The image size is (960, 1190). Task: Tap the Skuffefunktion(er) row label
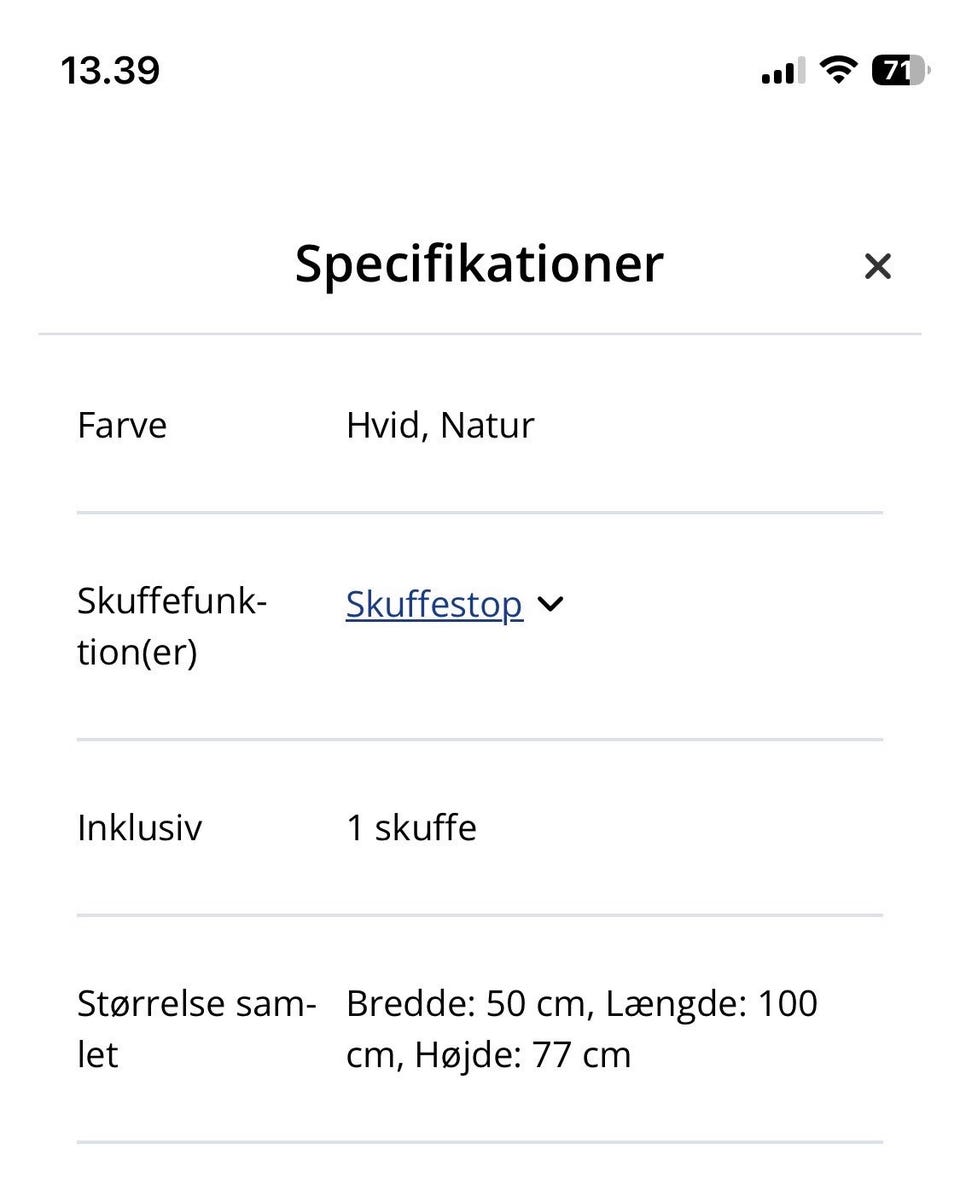pos(172,628)
